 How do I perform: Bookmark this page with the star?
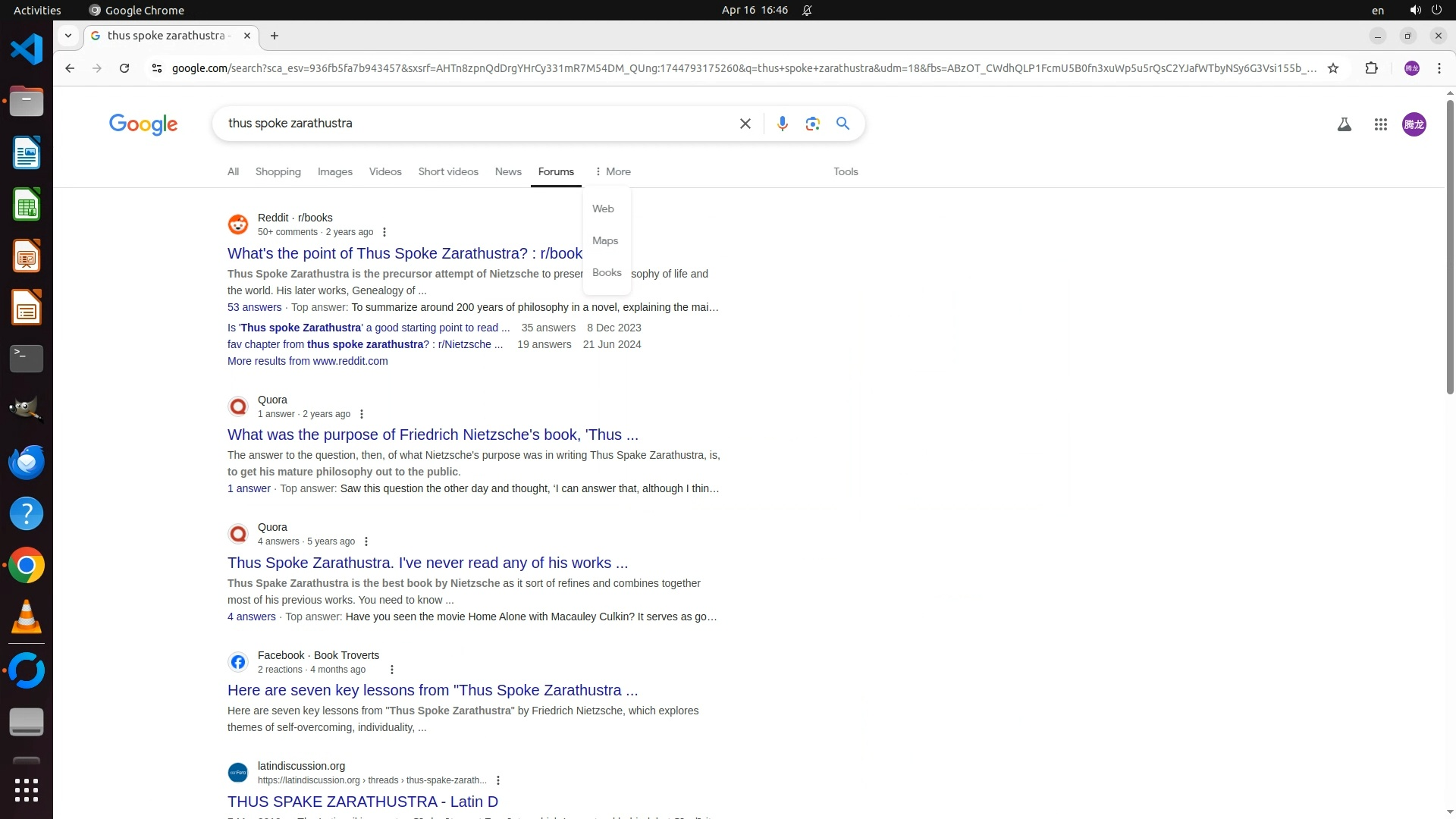pyautogui.click(x=1333, y=68)
